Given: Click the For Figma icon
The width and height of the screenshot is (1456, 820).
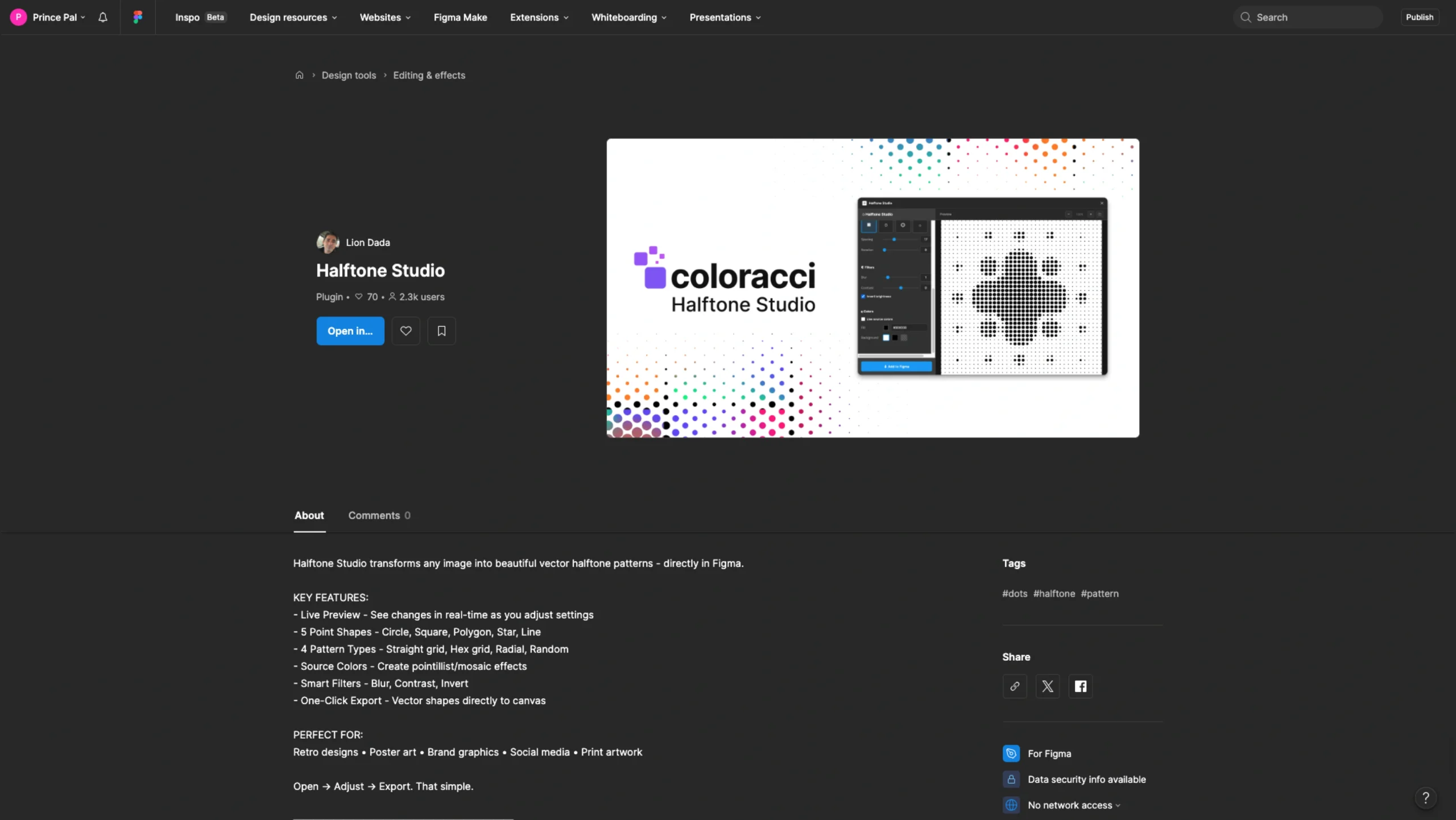Looking at the screenshot, I should click(1011, 753).
